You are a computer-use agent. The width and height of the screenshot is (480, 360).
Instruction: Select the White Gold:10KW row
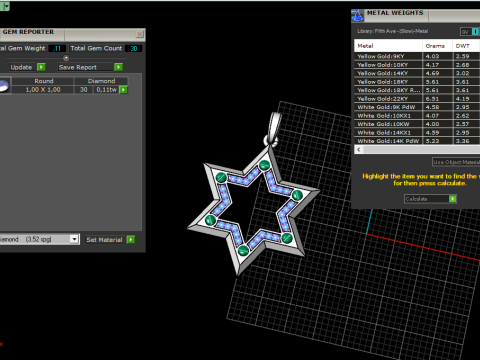pos(417,124)
